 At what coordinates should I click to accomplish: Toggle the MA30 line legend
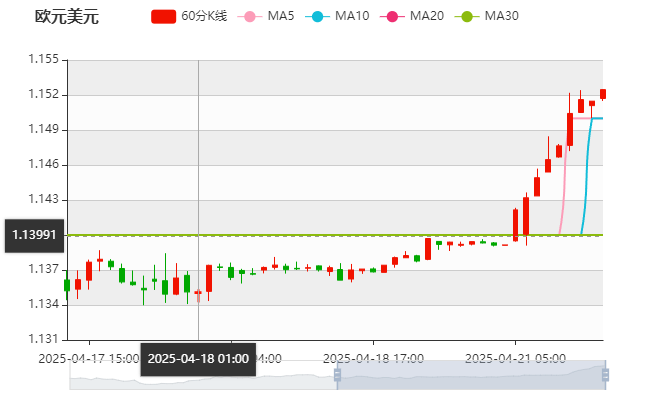(x=487, y=16)
